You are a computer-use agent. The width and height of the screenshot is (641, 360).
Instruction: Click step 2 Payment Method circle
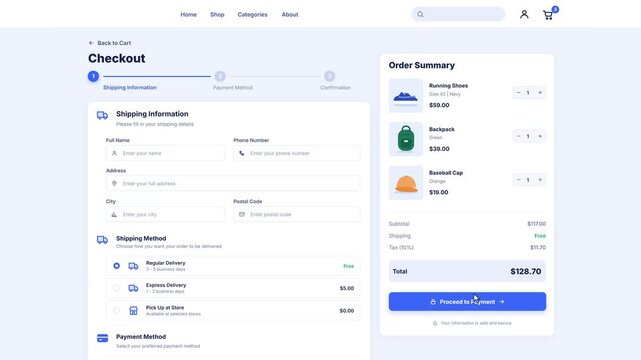click(220, 76)
